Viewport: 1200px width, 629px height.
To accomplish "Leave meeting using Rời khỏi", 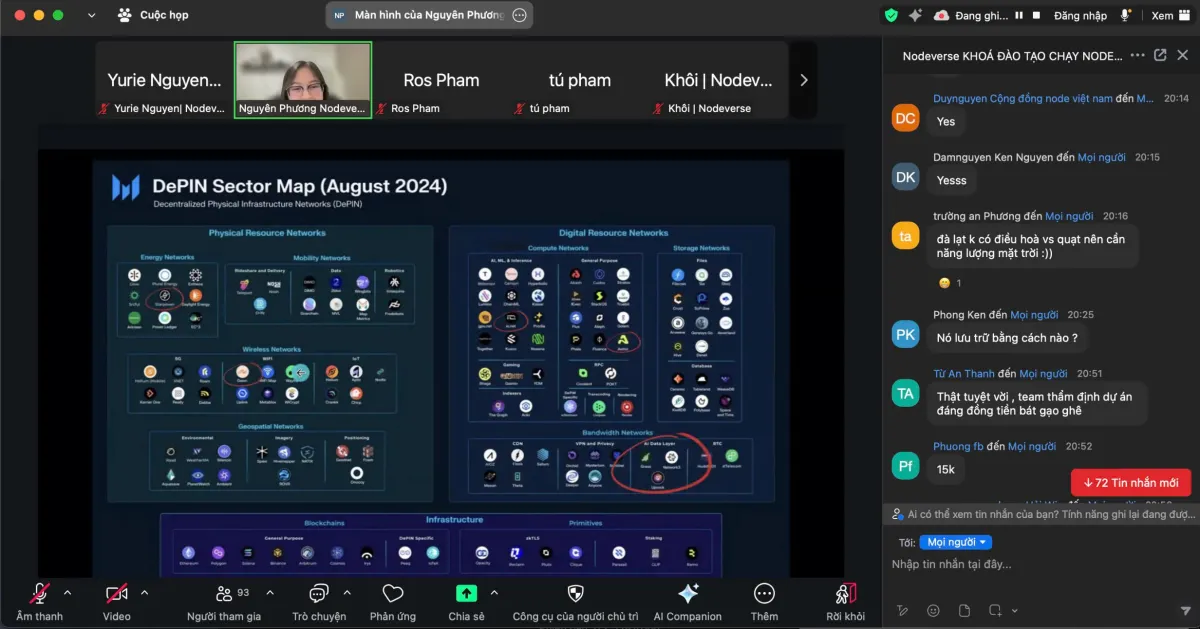I will (845, 603).
